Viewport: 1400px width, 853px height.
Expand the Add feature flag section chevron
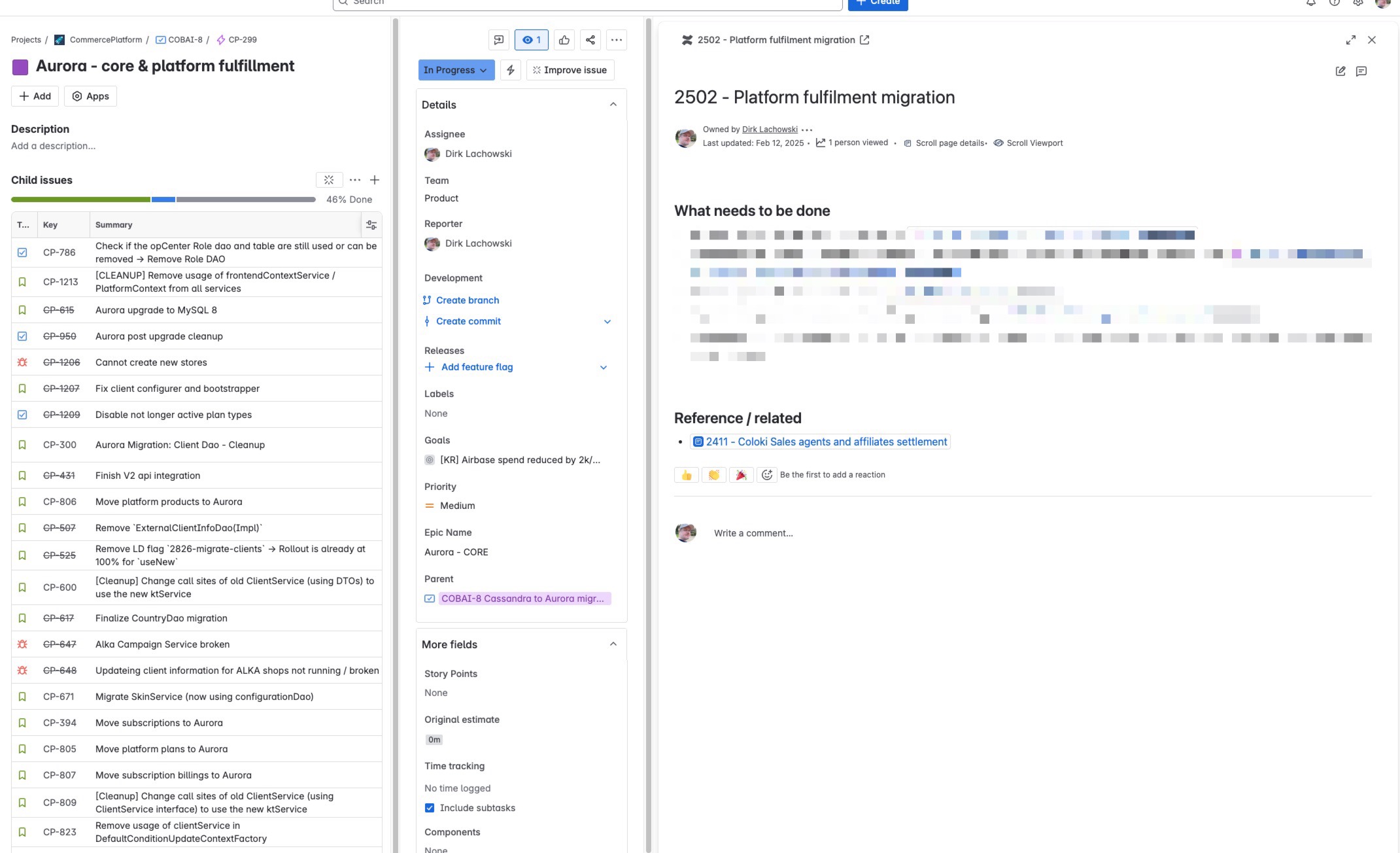coord(603,367)
